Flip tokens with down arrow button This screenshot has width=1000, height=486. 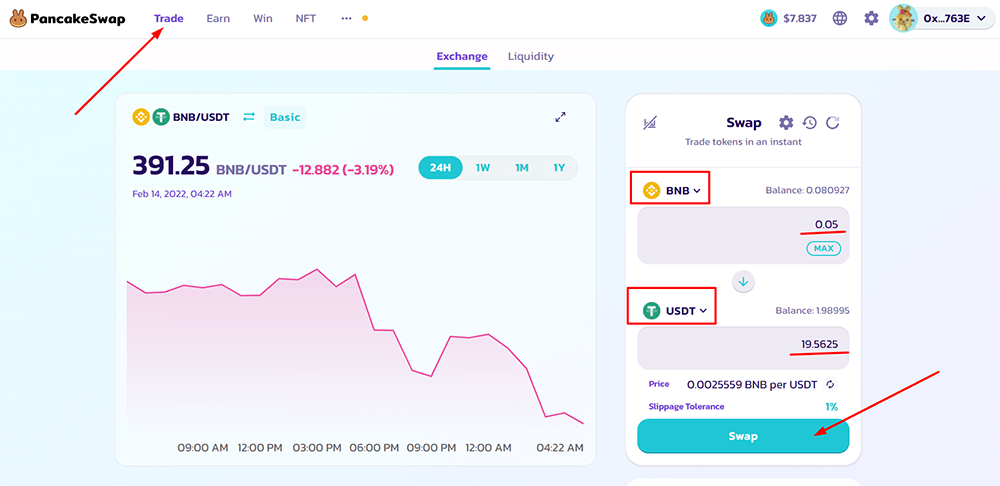(744, 281)
